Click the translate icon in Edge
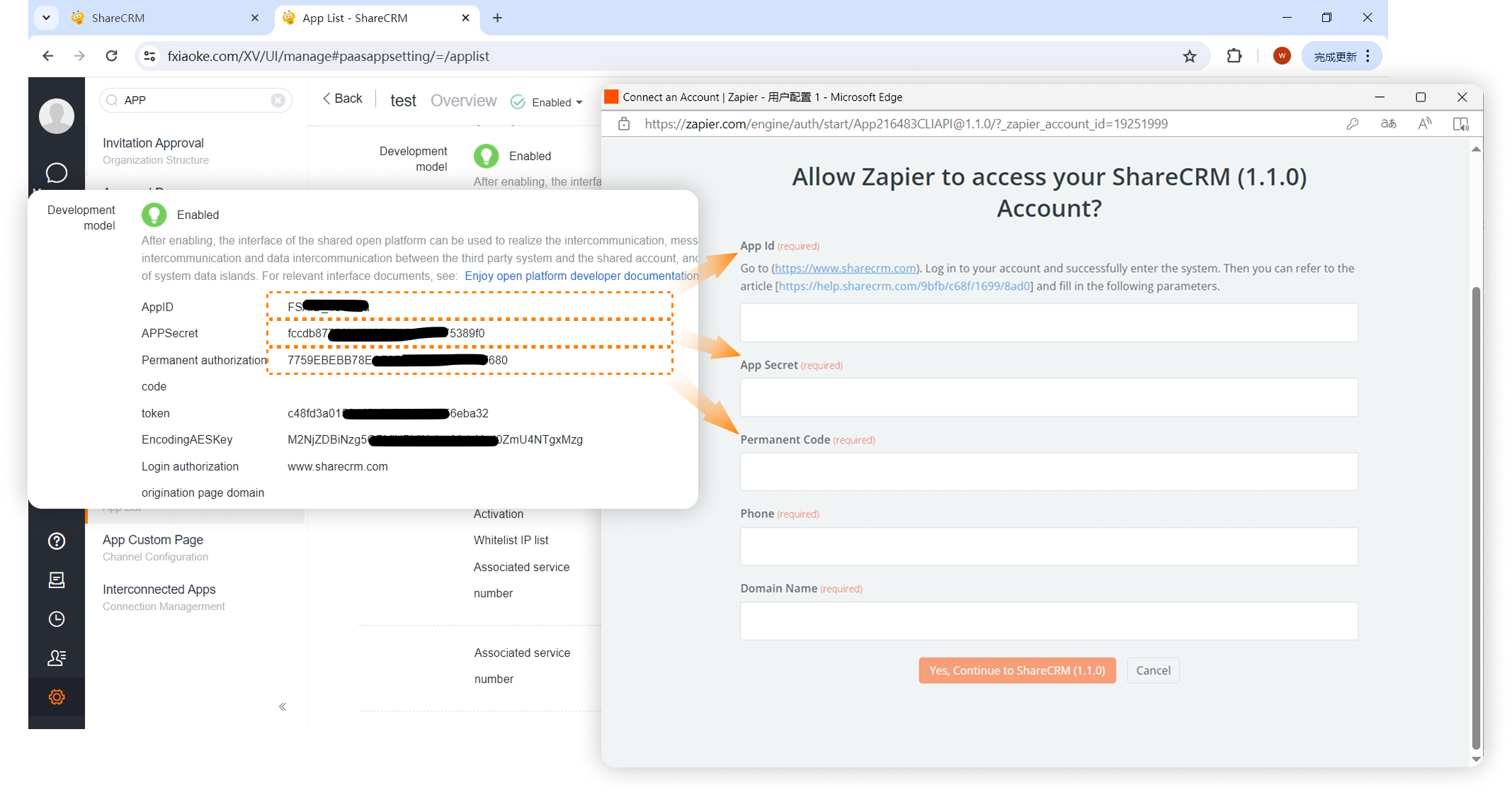The height and width of the screenshot is (795, 1512). point(1389,124)
